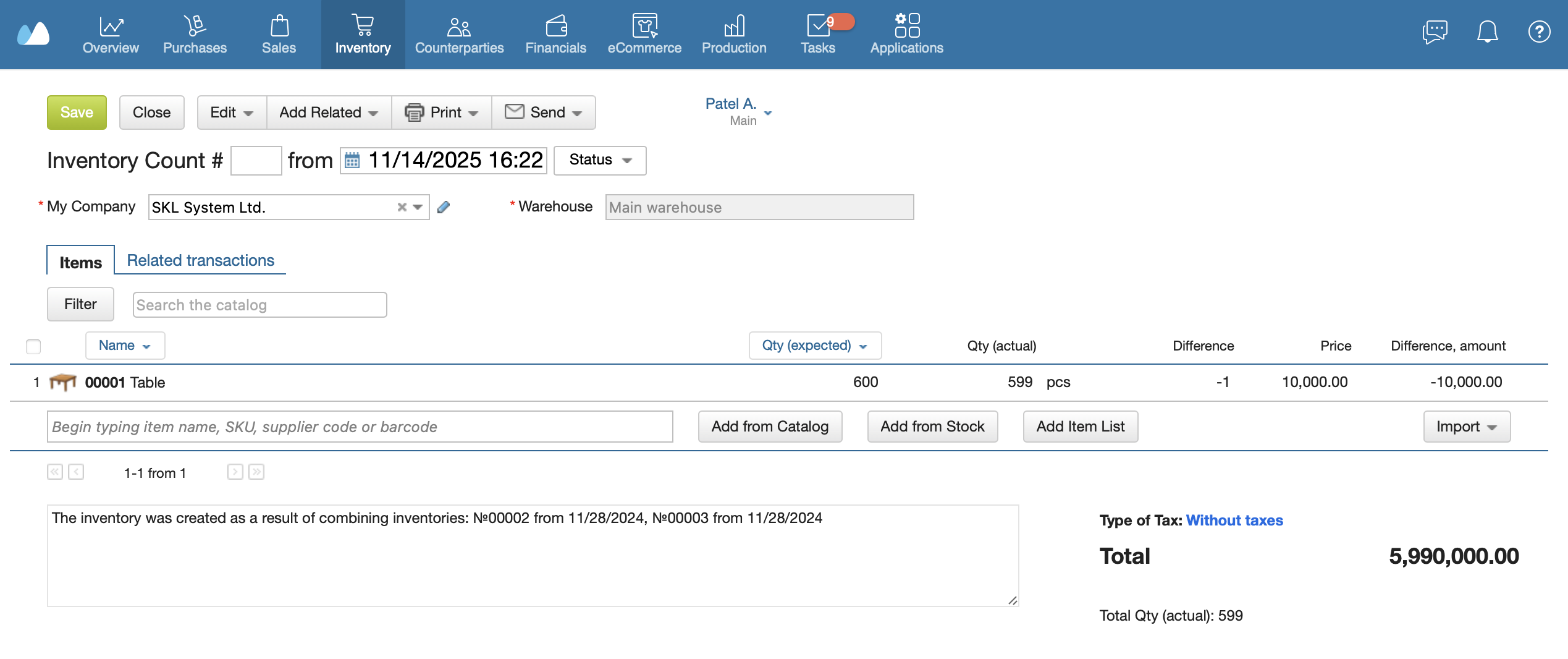Click the pencil edit icon for company

pos(444,207)
